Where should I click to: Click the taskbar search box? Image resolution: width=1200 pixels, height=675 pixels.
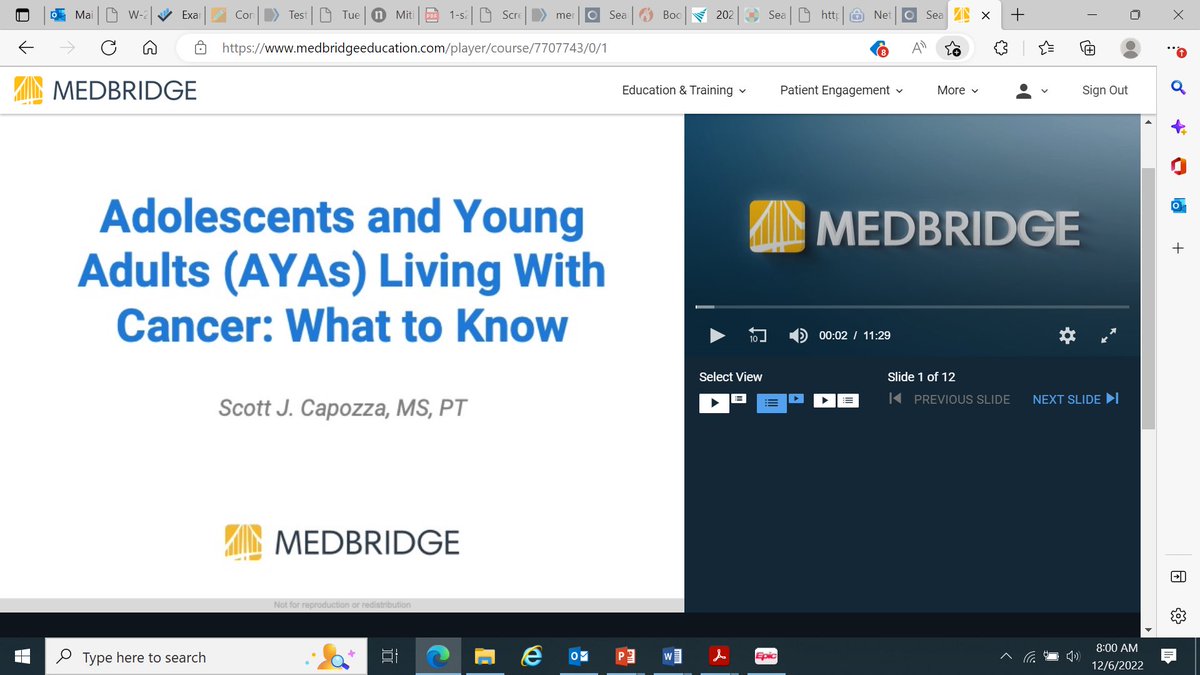pos(207,657)
